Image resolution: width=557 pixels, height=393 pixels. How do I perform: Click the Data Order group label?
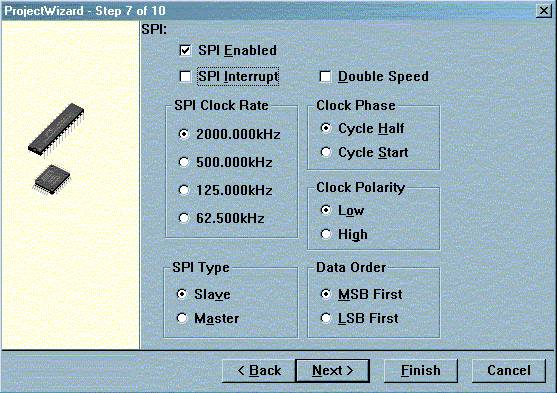351,268
